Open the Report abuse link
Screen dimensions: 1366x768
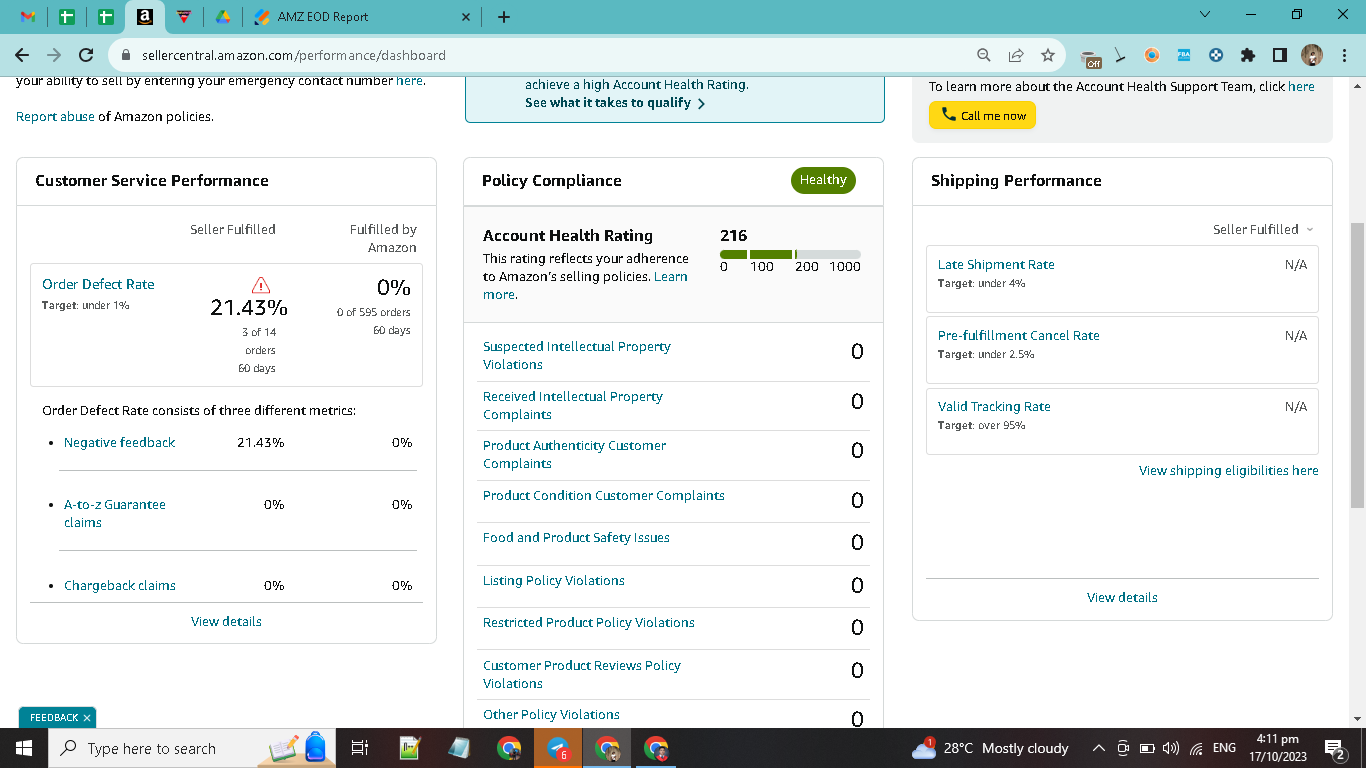click(55, 116)
